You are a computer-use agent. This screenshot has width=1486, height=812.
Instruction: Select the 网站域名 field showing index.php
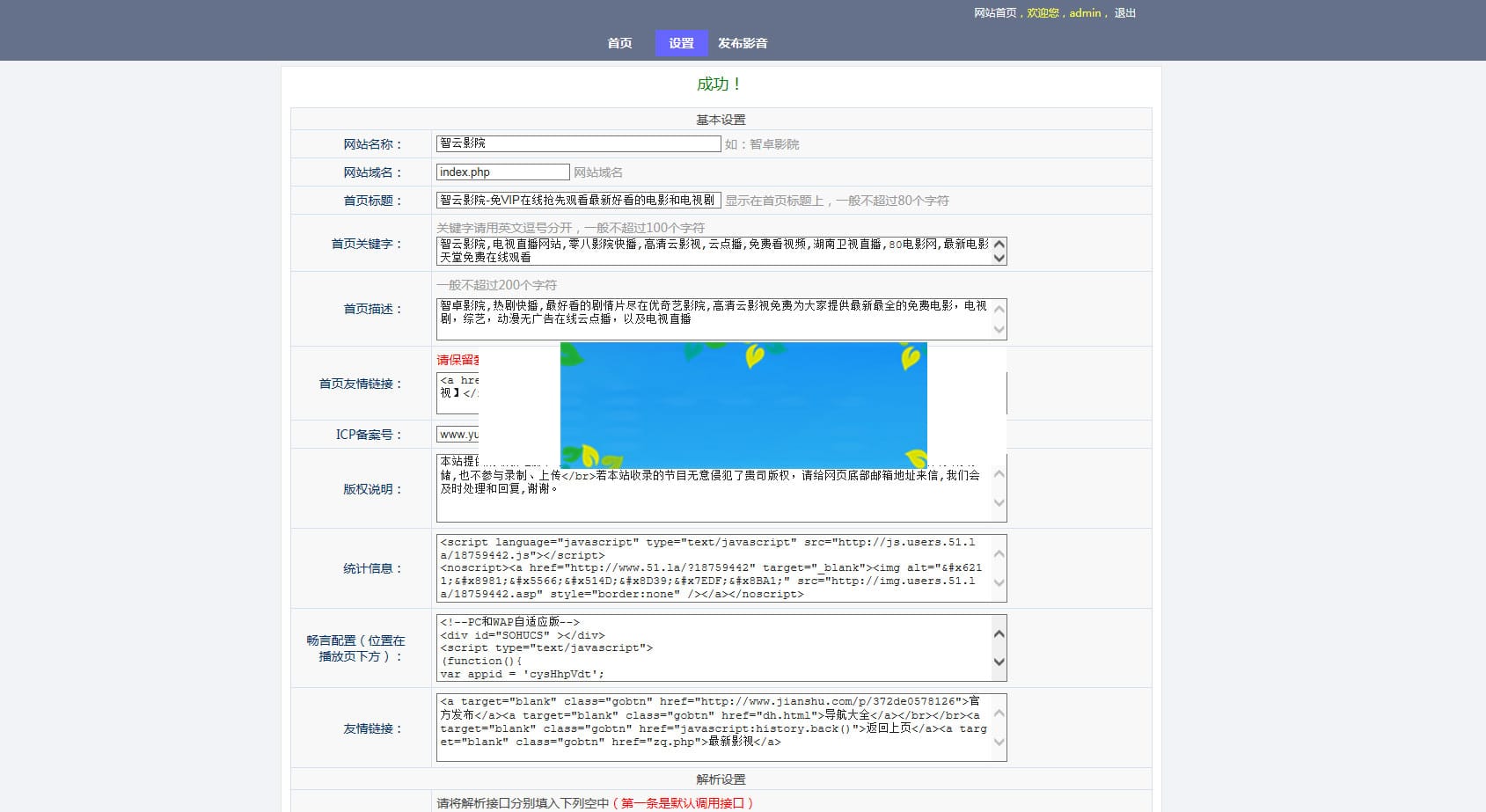click(501, 172)
